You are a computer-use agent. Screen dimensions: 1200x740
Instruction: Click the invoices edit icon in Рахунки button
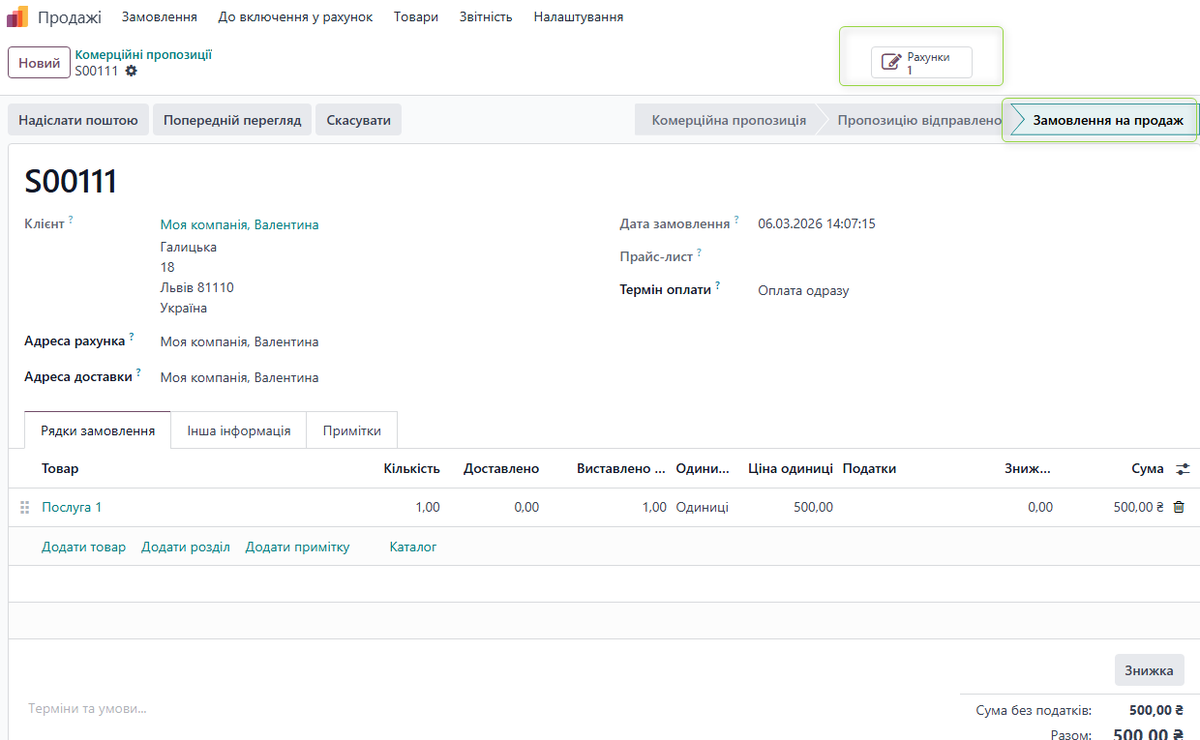point(890,63)
